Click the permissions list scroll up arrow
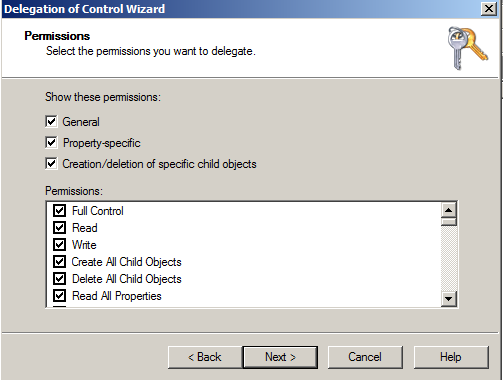The width and height of the screenshot is (503, 380). 449,210
